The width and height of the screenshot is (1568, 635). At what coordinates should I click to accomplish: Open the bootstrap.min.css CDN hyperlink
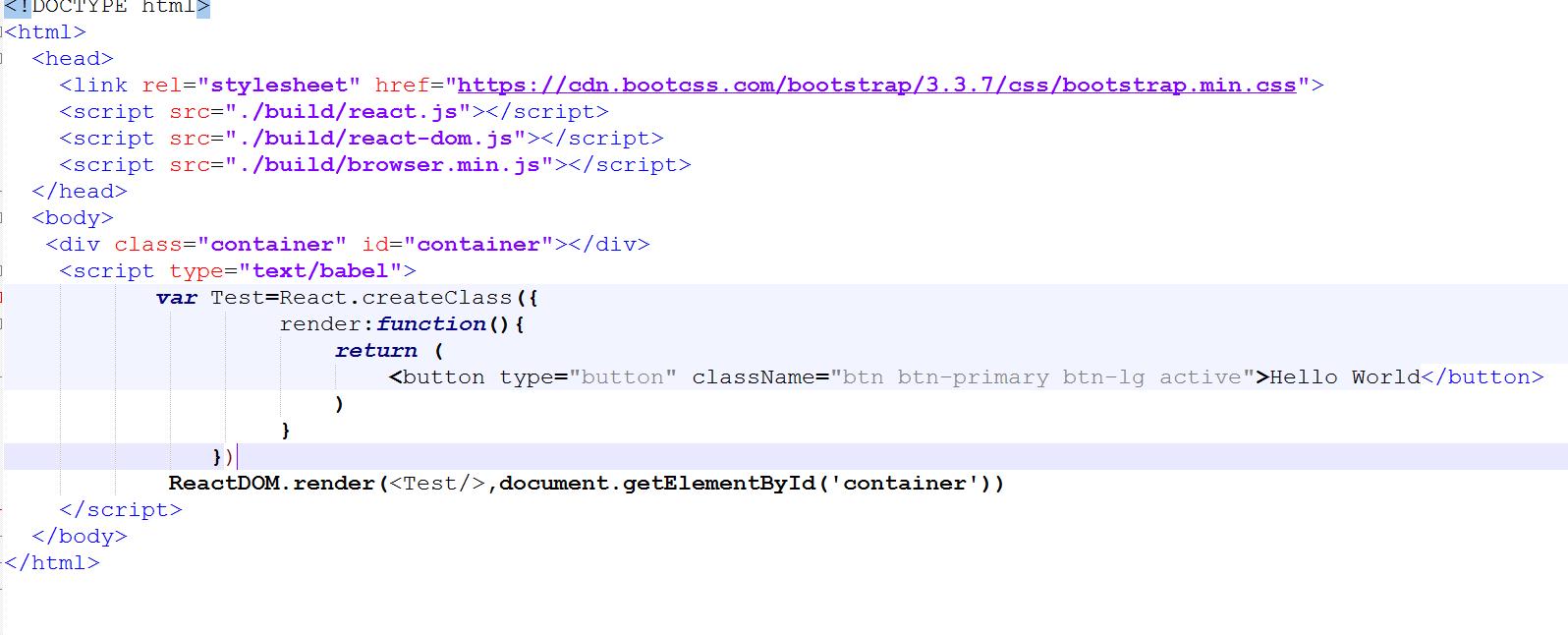(x=877, y=86)
